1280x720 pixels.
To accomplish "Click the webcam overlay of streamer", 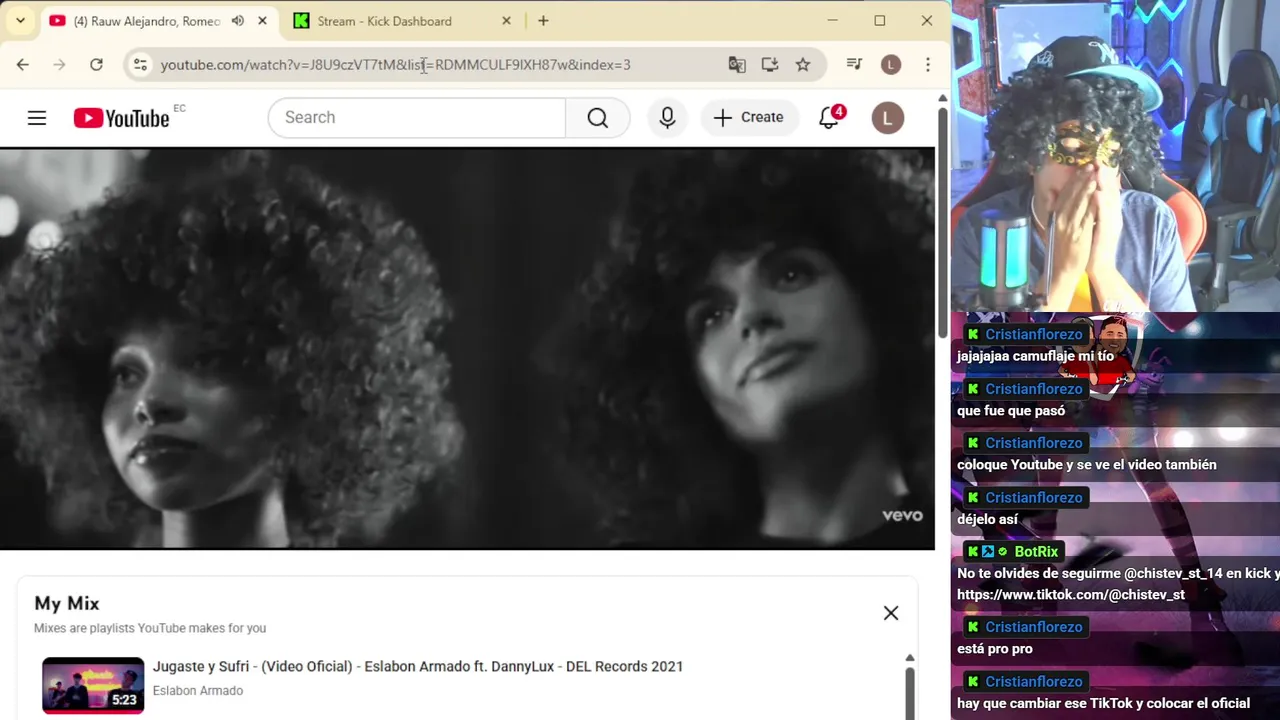I will (1116, 157).
